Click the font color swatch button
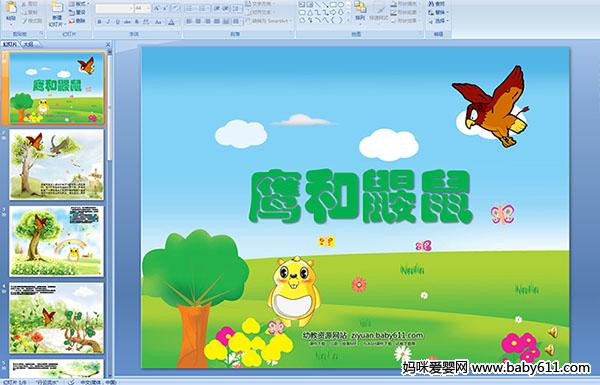This screenshot has width=600, height=385. click(x=171, y=22)
